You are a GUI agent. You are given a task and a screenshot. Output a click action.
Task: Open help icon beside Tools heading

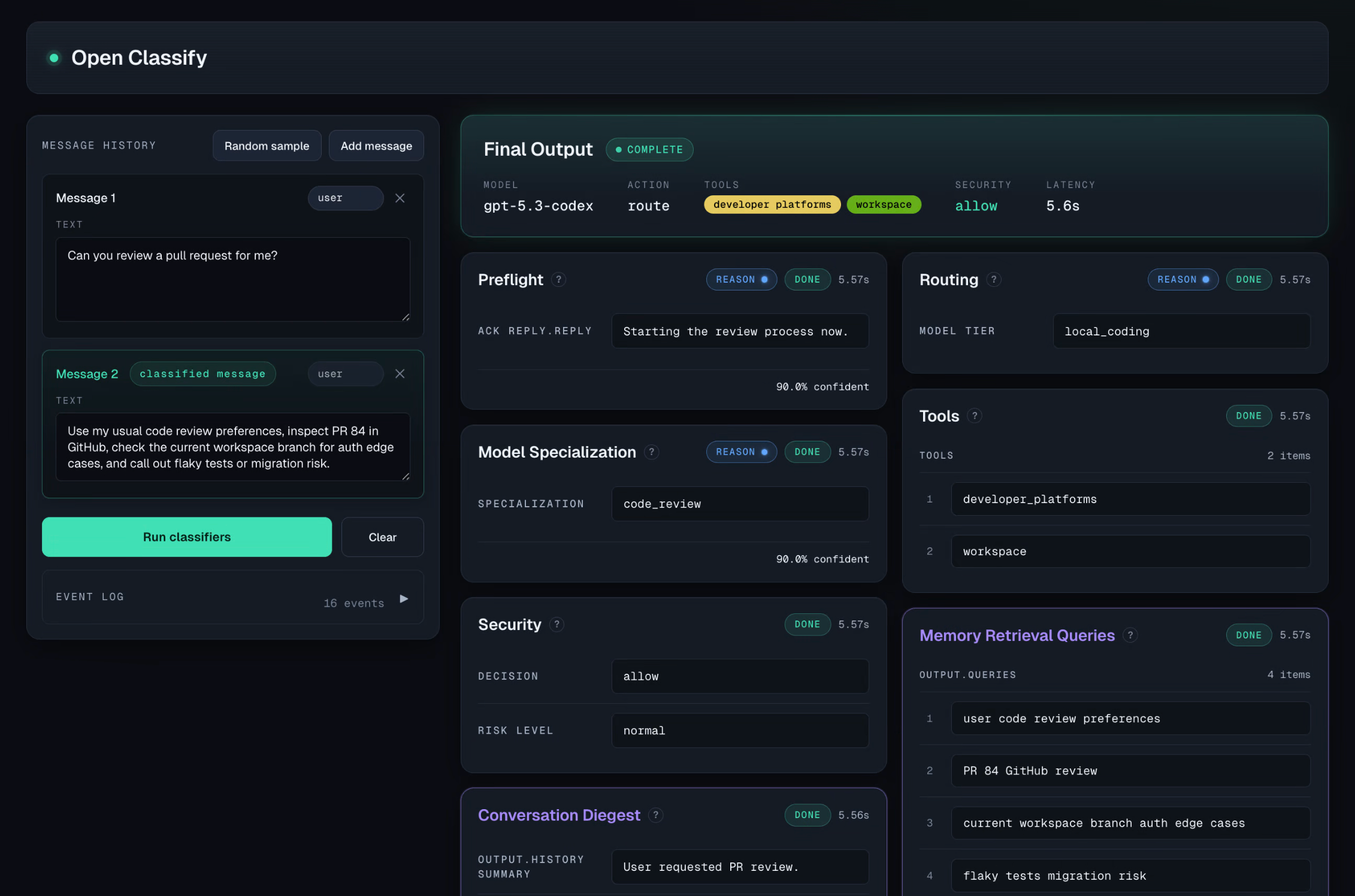click(975, 416)
